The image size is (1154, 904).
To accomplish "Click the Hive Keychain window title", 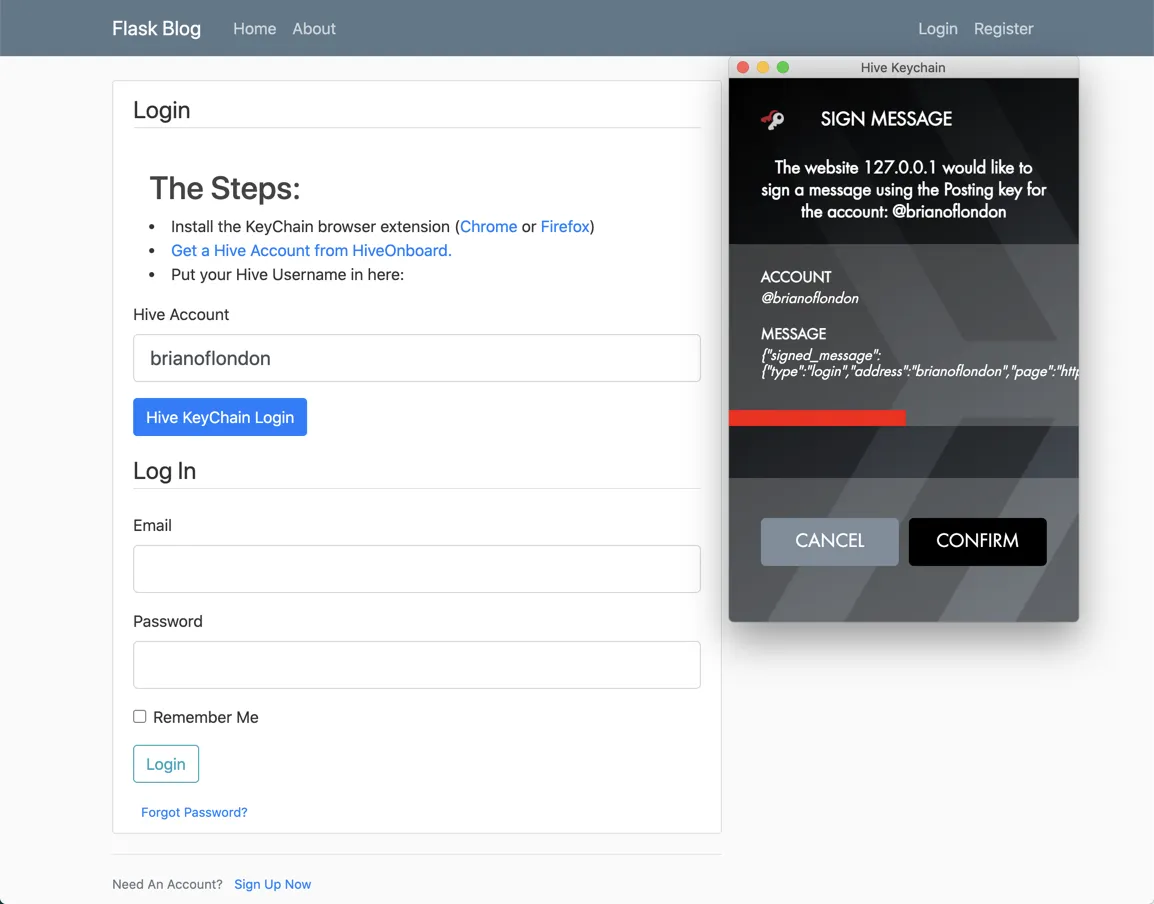I will [903, 67].
